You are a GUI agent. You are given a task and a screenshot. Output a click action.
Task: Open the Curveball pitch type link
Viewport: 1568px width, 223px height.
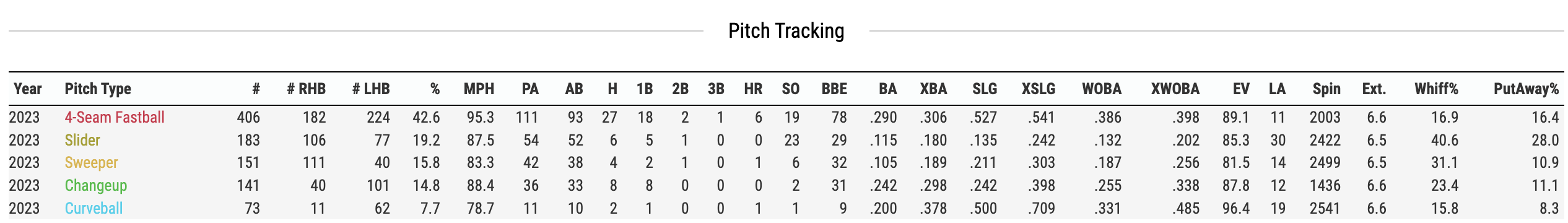94,208
